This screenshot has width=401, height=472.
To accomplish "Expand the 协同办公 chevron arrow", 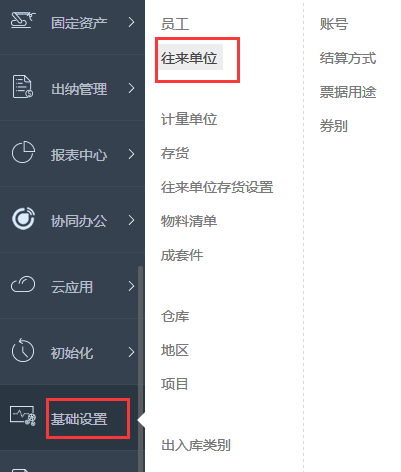I will (x=132, y=220).
